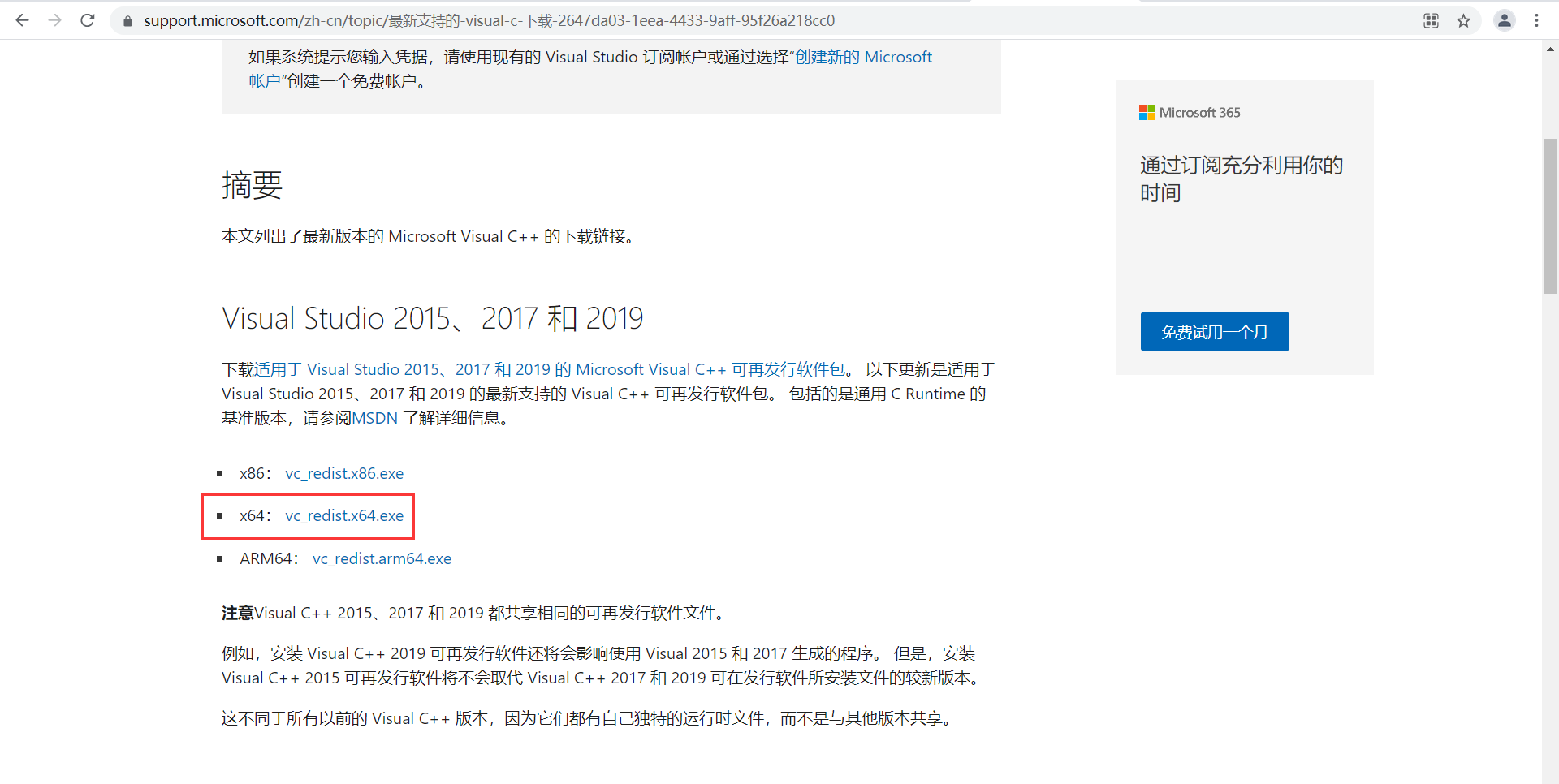Go back to the previous page

tap(23, 20)
